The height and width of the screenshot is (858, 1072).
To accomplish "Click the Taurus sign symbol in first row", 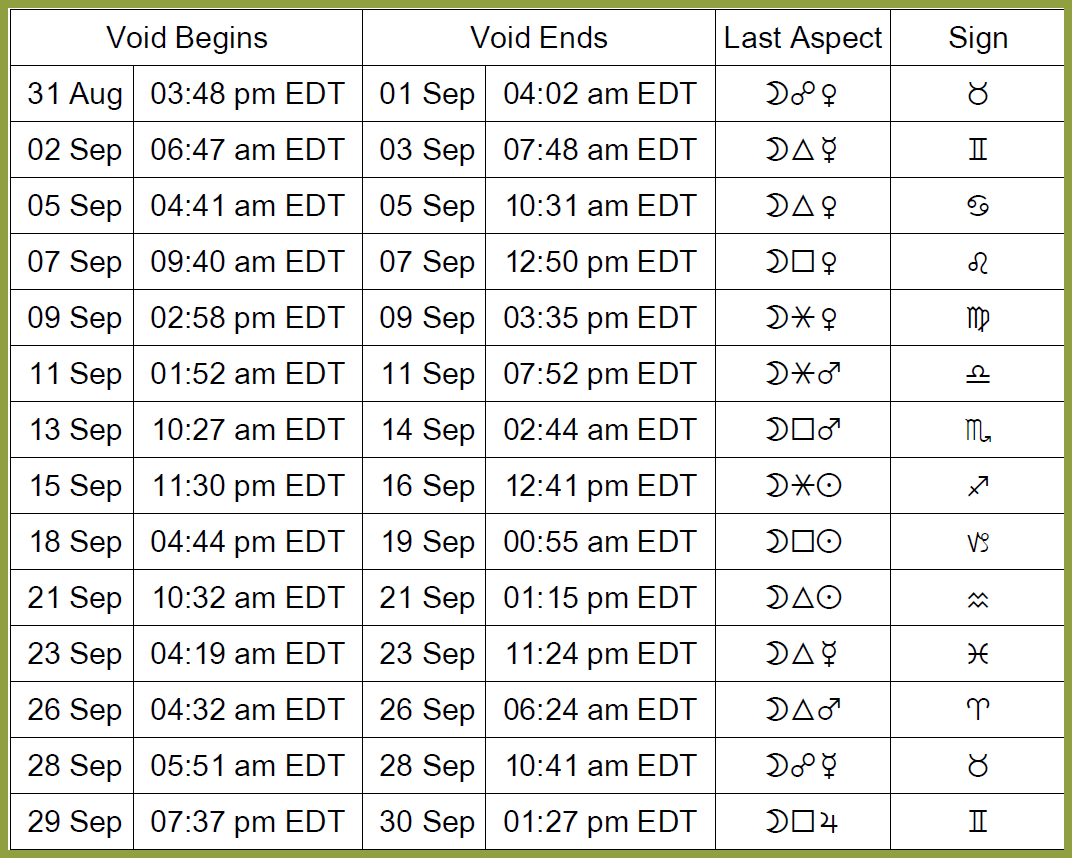I will [978, 94].
